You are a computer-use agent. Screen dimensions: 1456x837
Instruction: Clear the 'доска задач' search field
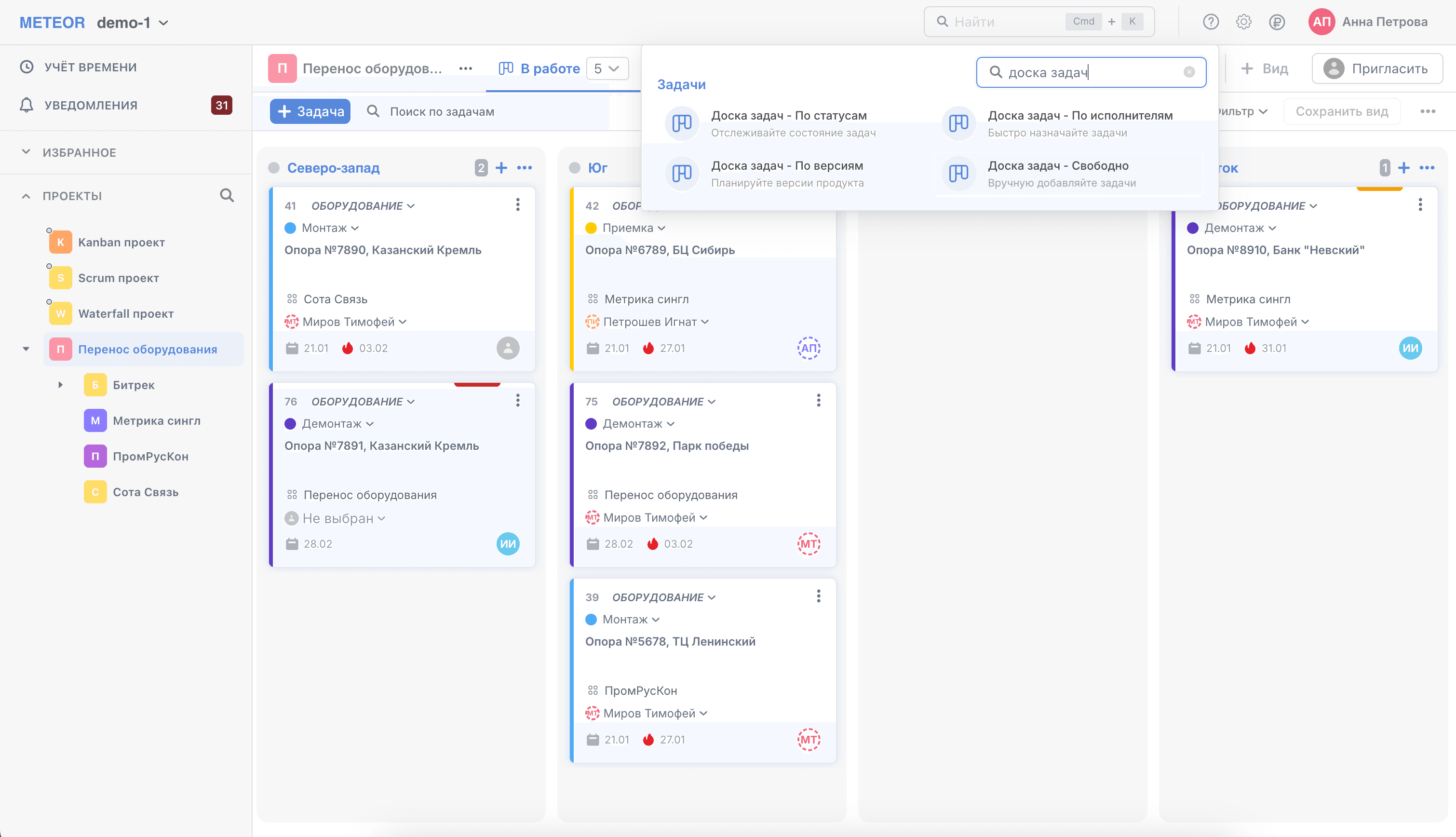click(1189, 72)
